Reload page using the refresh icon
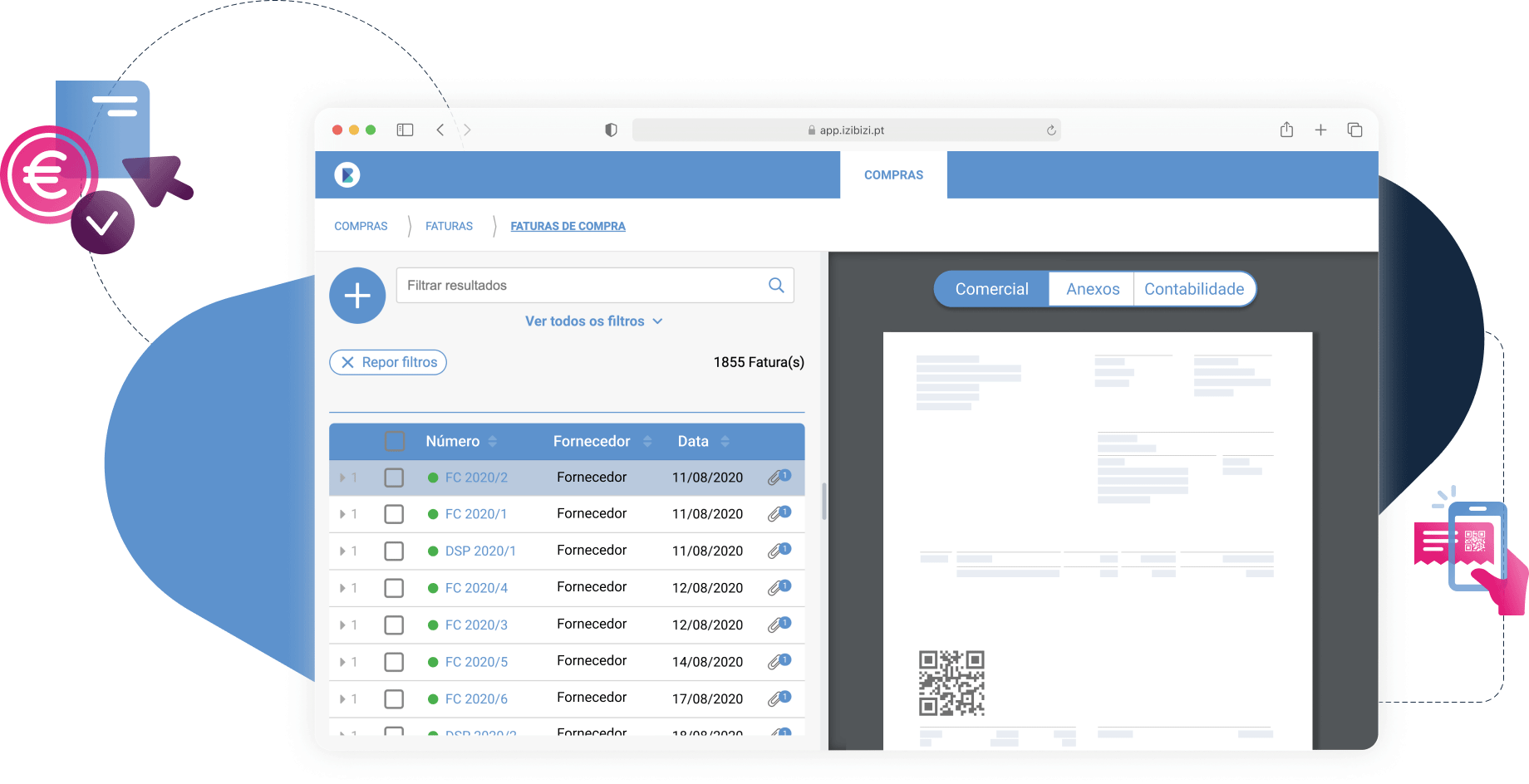This screenshot has width=1529, height=784. [1051, 130]
